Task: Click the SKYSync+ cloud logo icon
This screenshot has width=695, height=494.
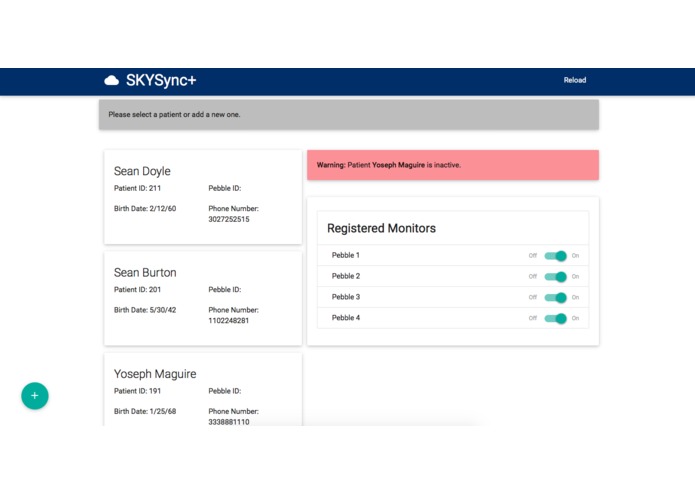Action: pos(111,80)
